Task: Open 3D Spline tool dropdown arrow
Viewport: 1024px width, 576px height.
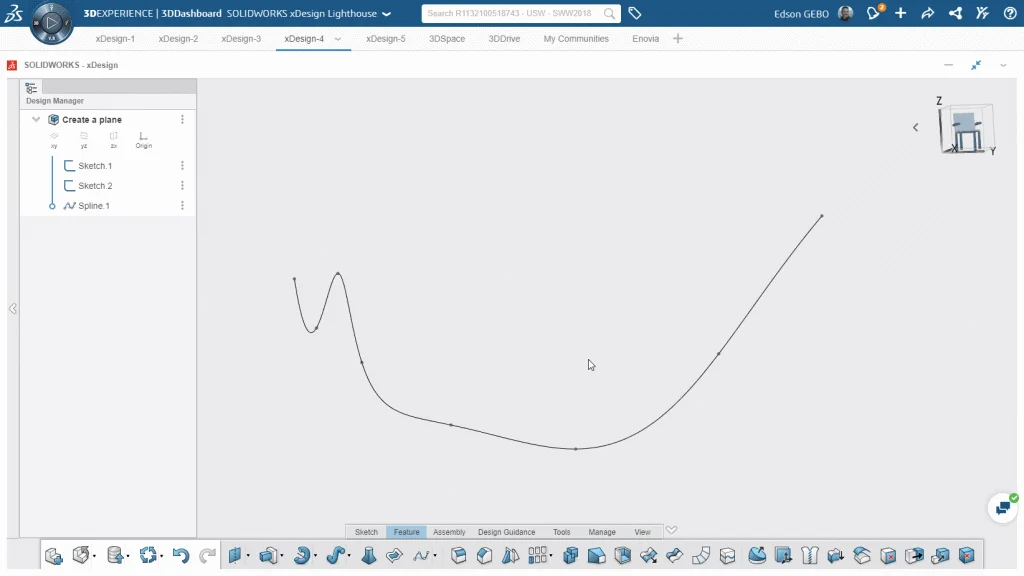Action: (x=435, y=556)
